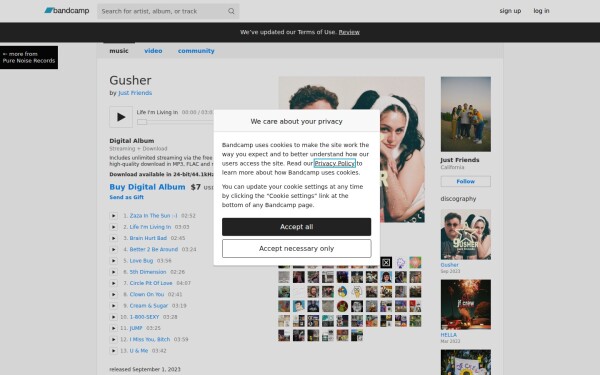The height and width of the screenshot is (375, 600).
Task: Click Send as Gift link
Action: click(x=127, y=197)
